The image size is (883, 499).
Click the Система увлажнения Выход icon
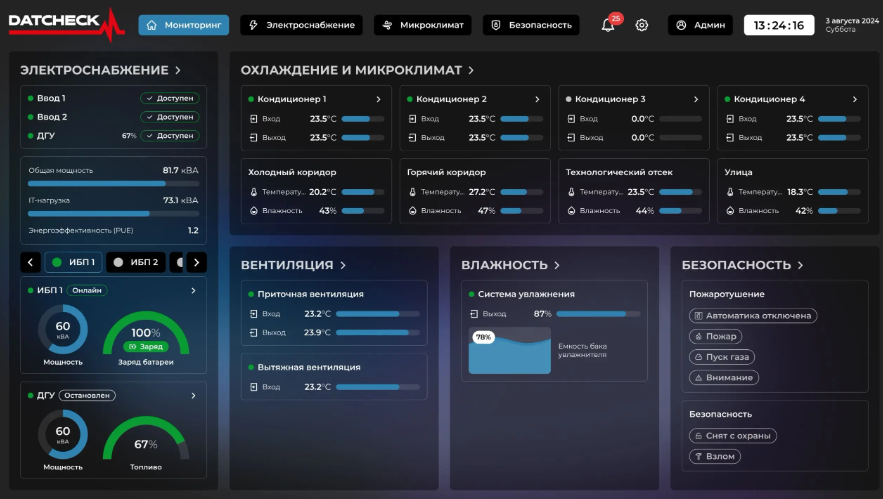473,314
